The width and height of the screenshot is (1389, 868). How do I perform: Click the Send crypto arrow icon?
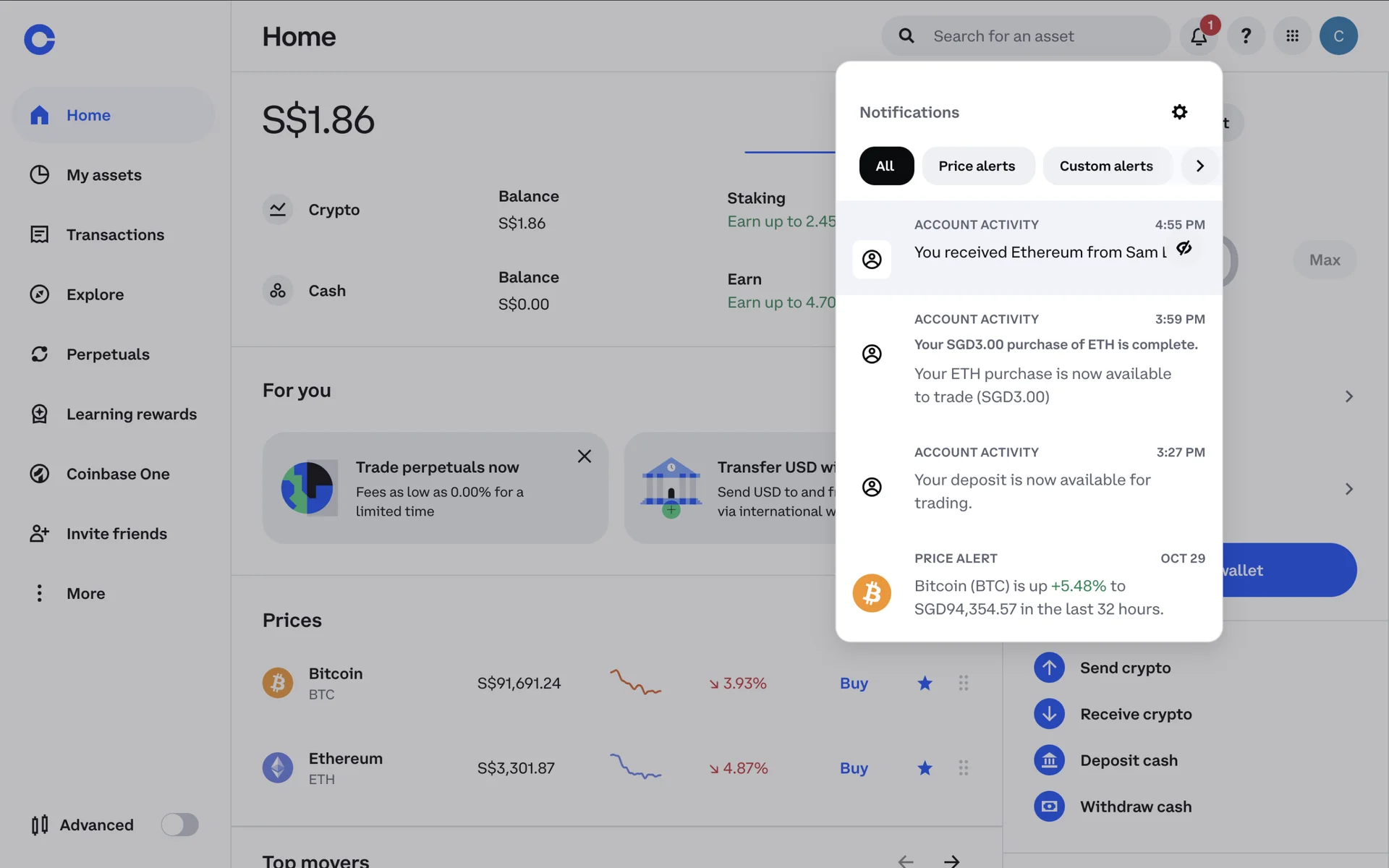coord(1049,668)
